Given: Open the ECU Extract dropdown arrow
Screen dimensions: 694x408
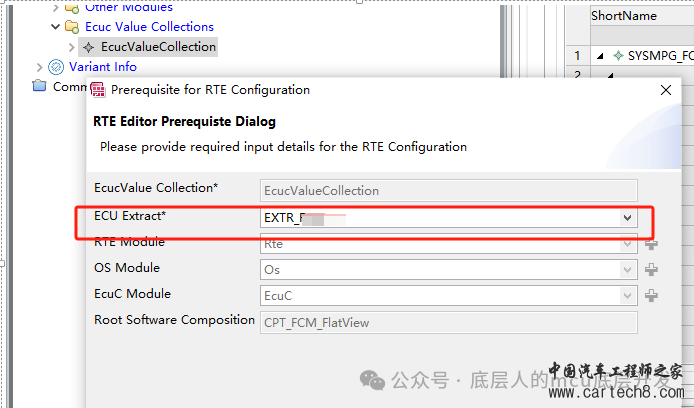Looking at the screenshot, I should point(627,218).
